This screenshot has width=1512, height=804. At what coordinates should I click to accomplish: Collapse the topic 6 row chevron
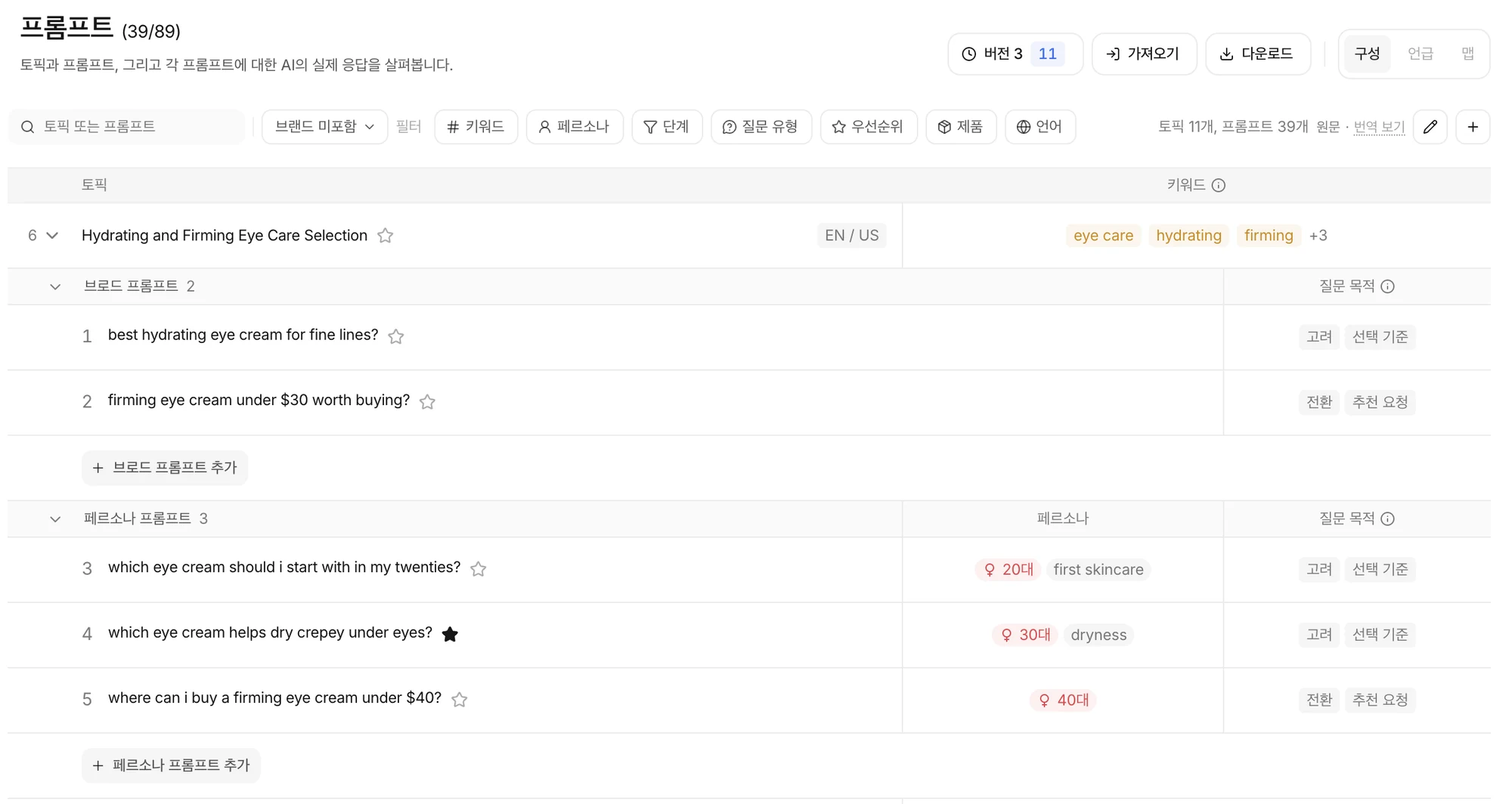(x=52, y=236)
